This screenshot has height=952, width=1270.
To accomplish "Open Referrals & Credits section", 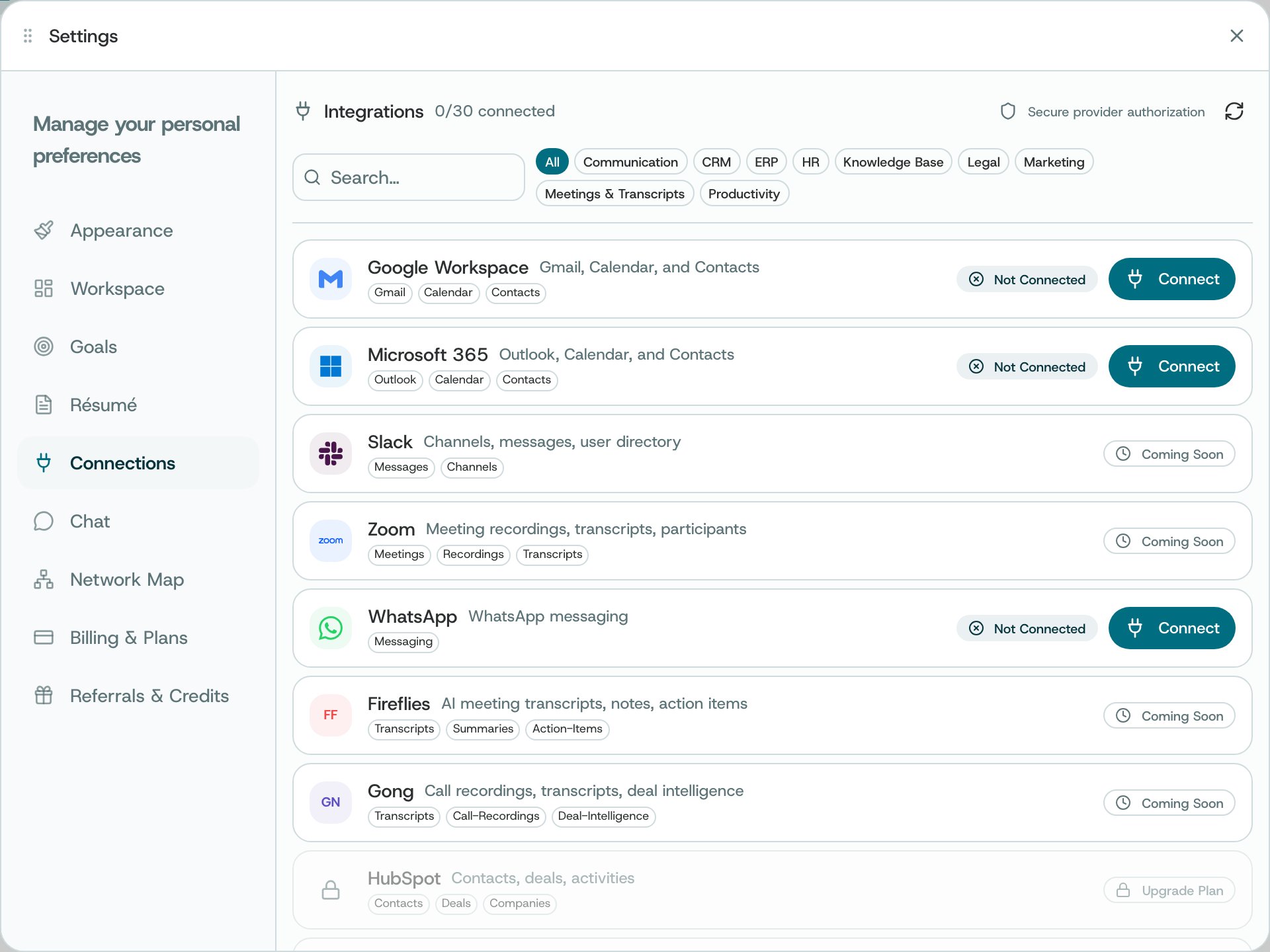I will pyautogui.click(x=138, y=695).
